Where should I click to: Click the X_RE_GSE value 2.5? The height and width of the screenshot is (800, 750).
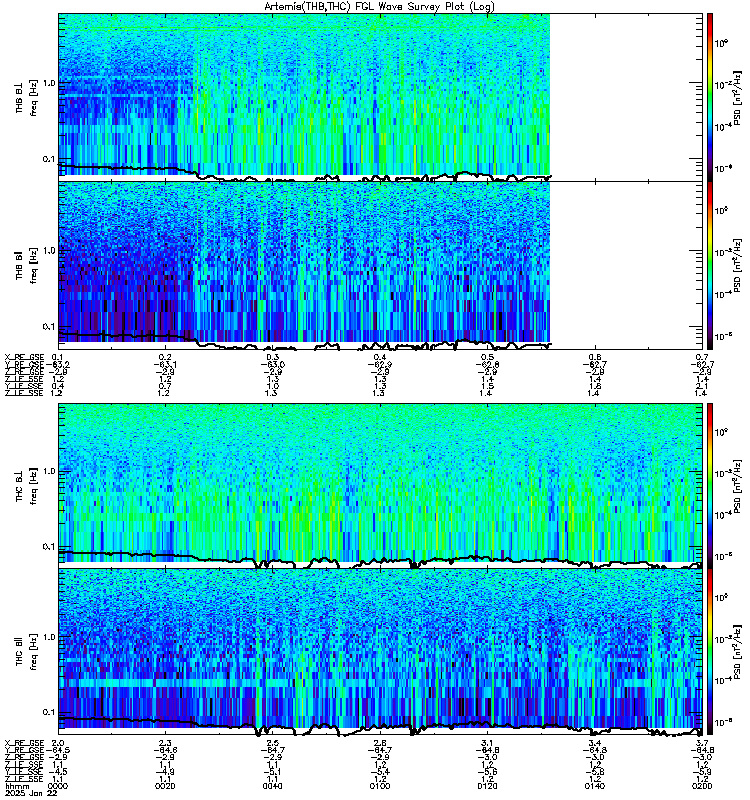click(x=272, y=743)
